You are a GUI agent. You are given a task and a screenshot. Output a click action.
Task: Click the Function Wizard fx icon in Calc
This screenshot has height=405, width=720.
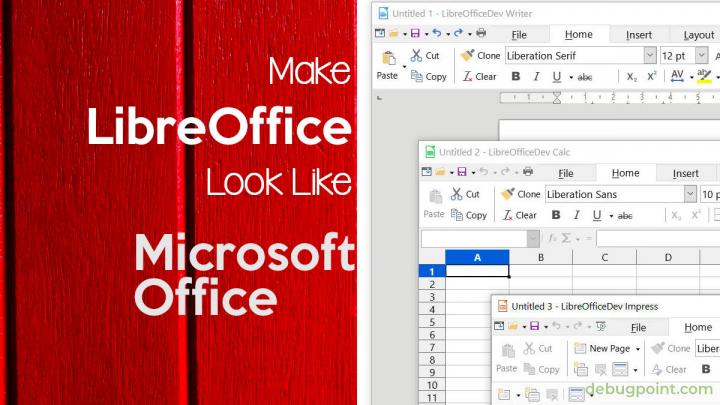[x=552, y=238]
